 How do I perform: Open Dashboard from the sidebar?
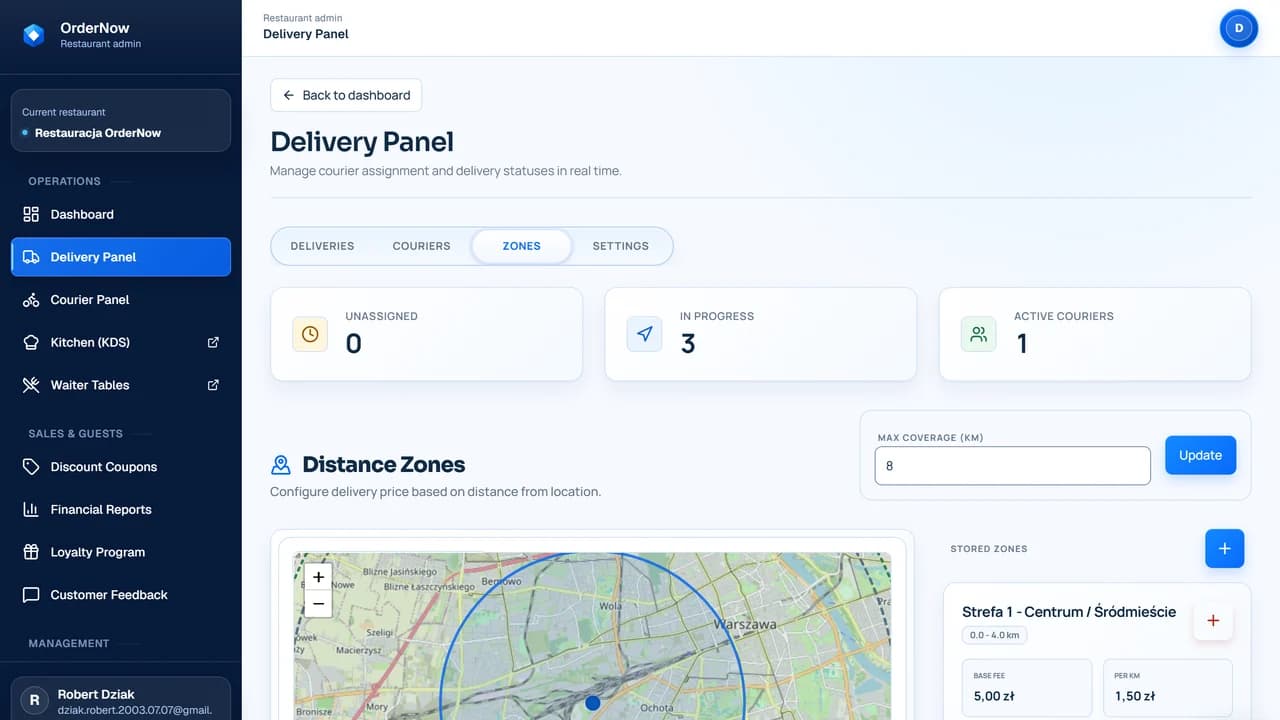(121, 214)
